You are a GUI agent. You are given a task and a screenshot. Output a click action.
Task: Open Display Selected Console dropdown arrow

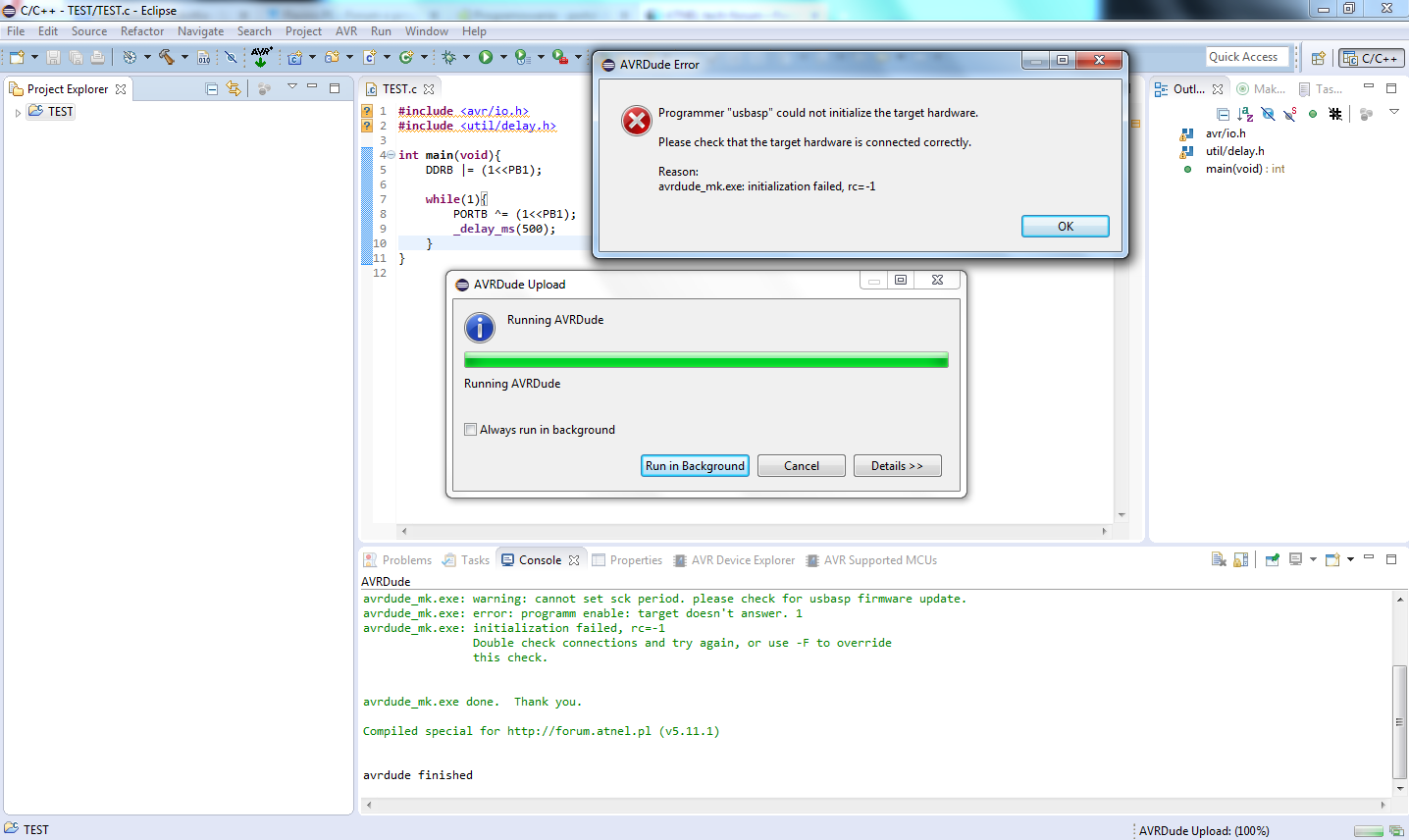tap(1313, 559)
